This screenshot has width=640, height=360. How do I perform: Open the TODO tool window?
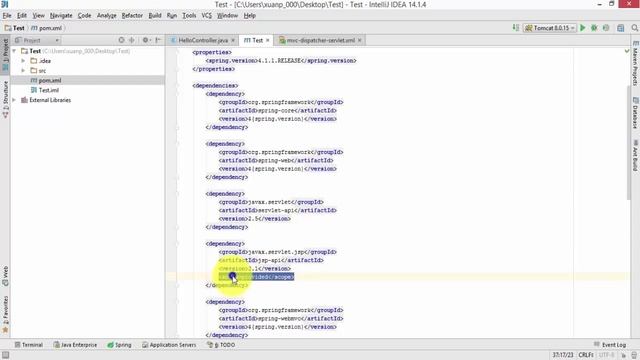221,345
